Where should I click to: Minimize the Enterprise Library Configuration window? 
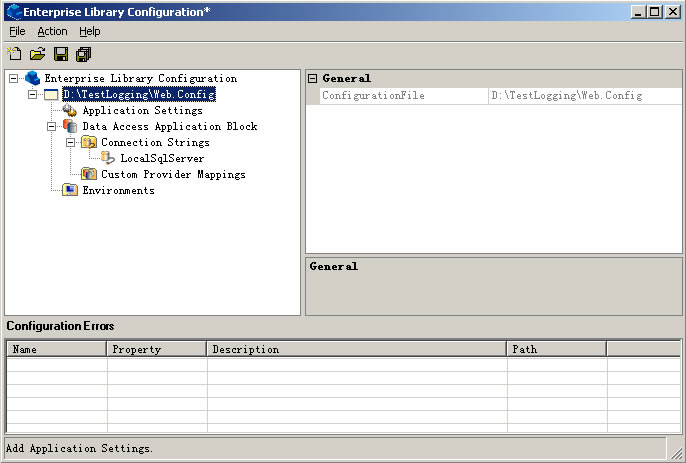pos(638,12)
